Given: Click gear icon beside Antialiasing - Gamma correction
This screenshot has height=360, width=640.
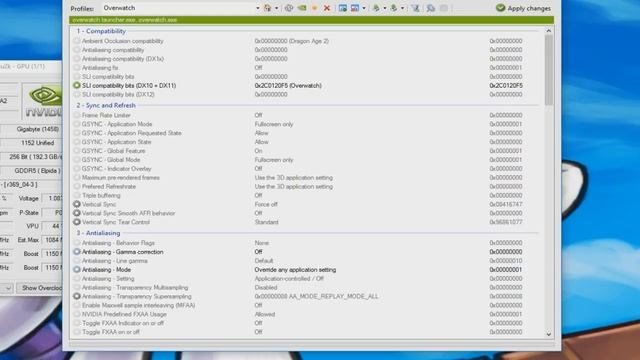Looking at the screenshot, I should coord(77,252).
